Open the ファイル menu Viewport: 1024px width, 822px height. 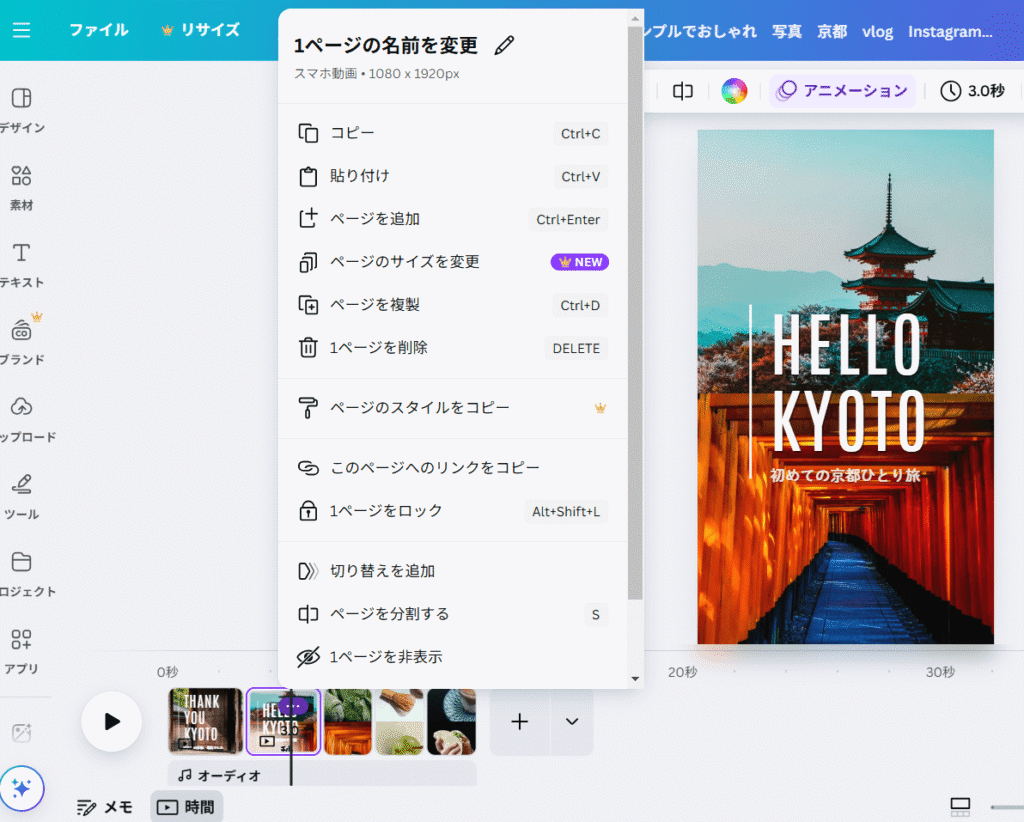click(99, 30)
